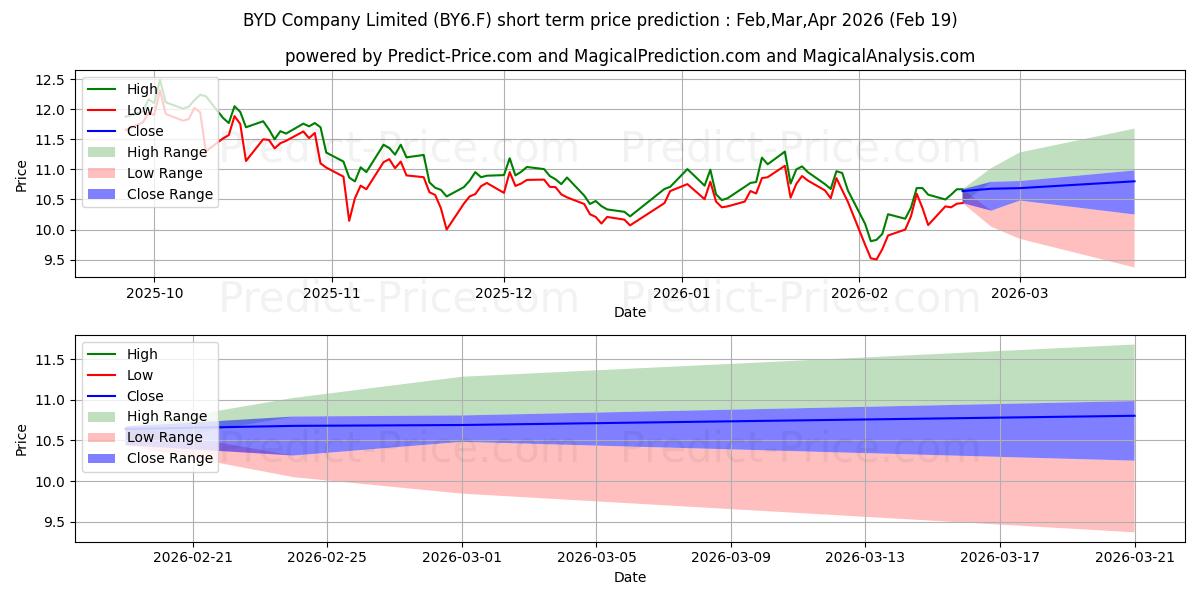Click the 2026-03-01 tick on bottom x-axis

462,557
